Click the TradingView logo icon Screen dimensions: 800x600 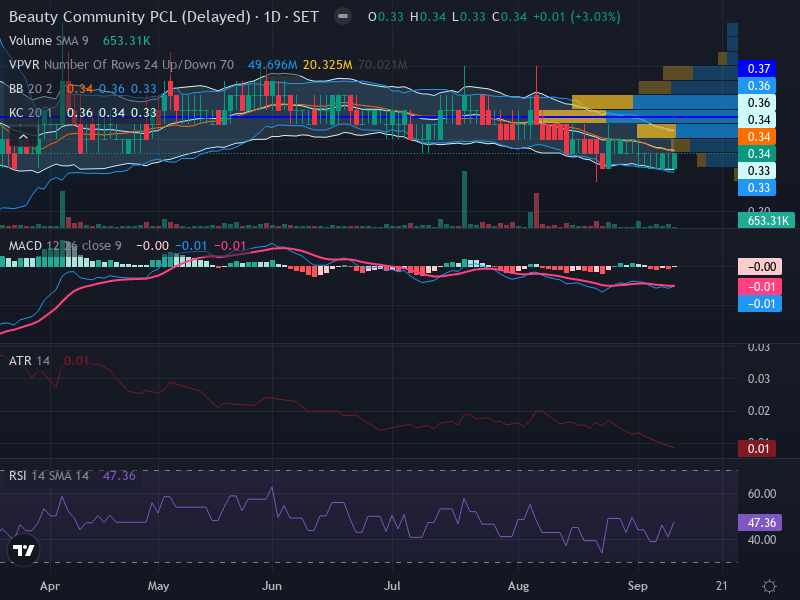click(x=23, y=550)
